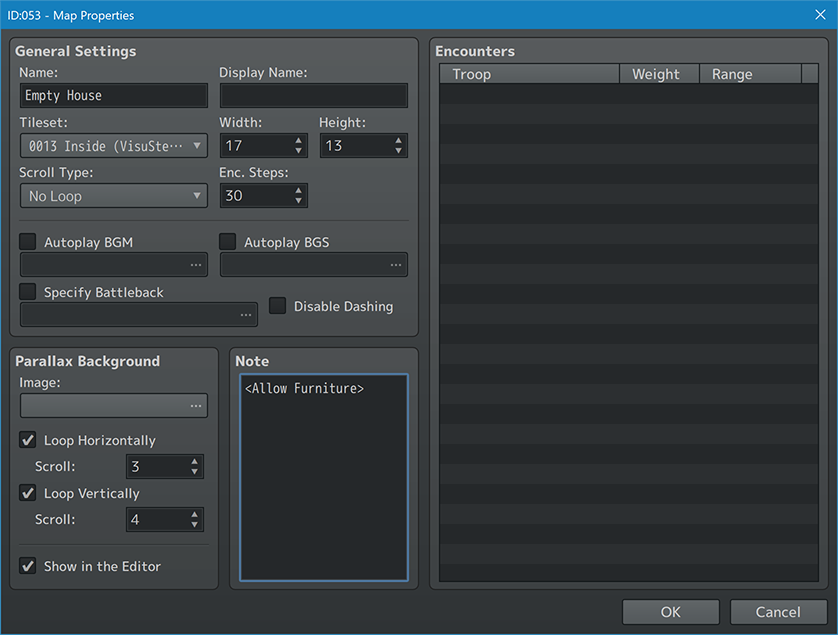Open the Tileset dropdown

[113, 146]
